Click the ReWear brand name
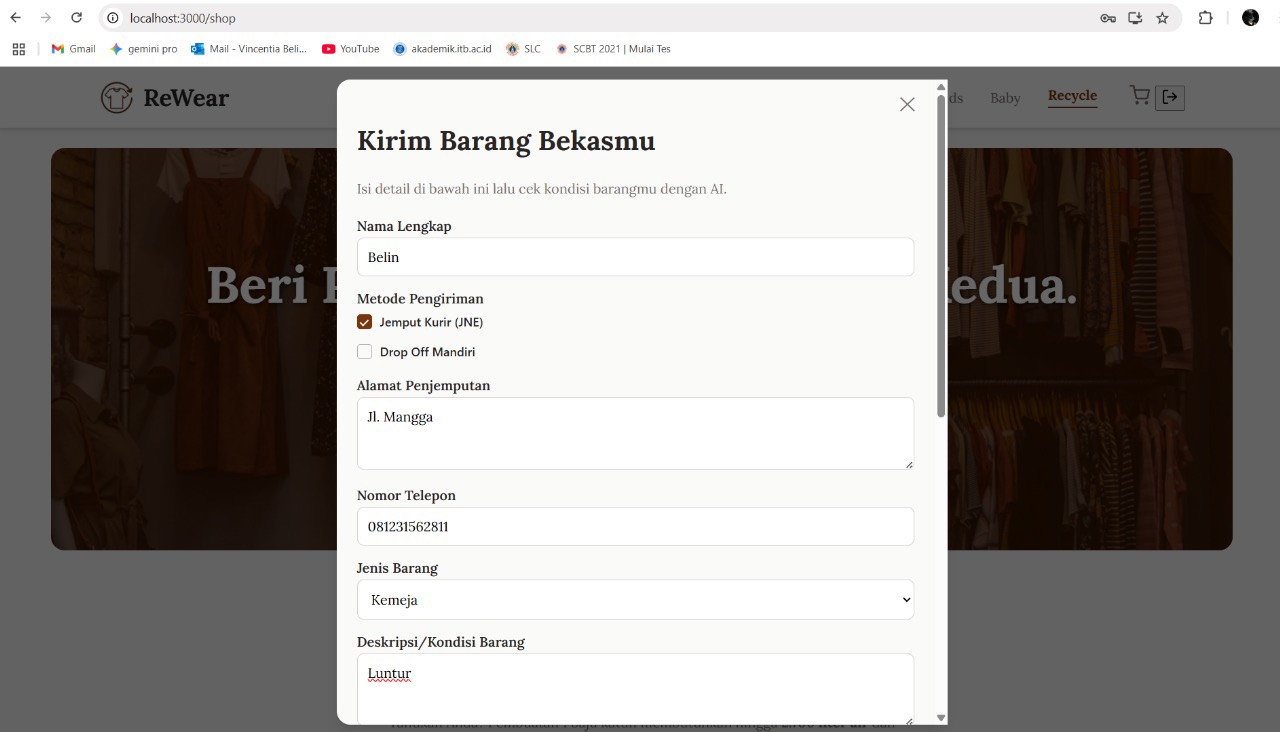The width and height of the screenshot is (1280, 732). coord(186,98)
